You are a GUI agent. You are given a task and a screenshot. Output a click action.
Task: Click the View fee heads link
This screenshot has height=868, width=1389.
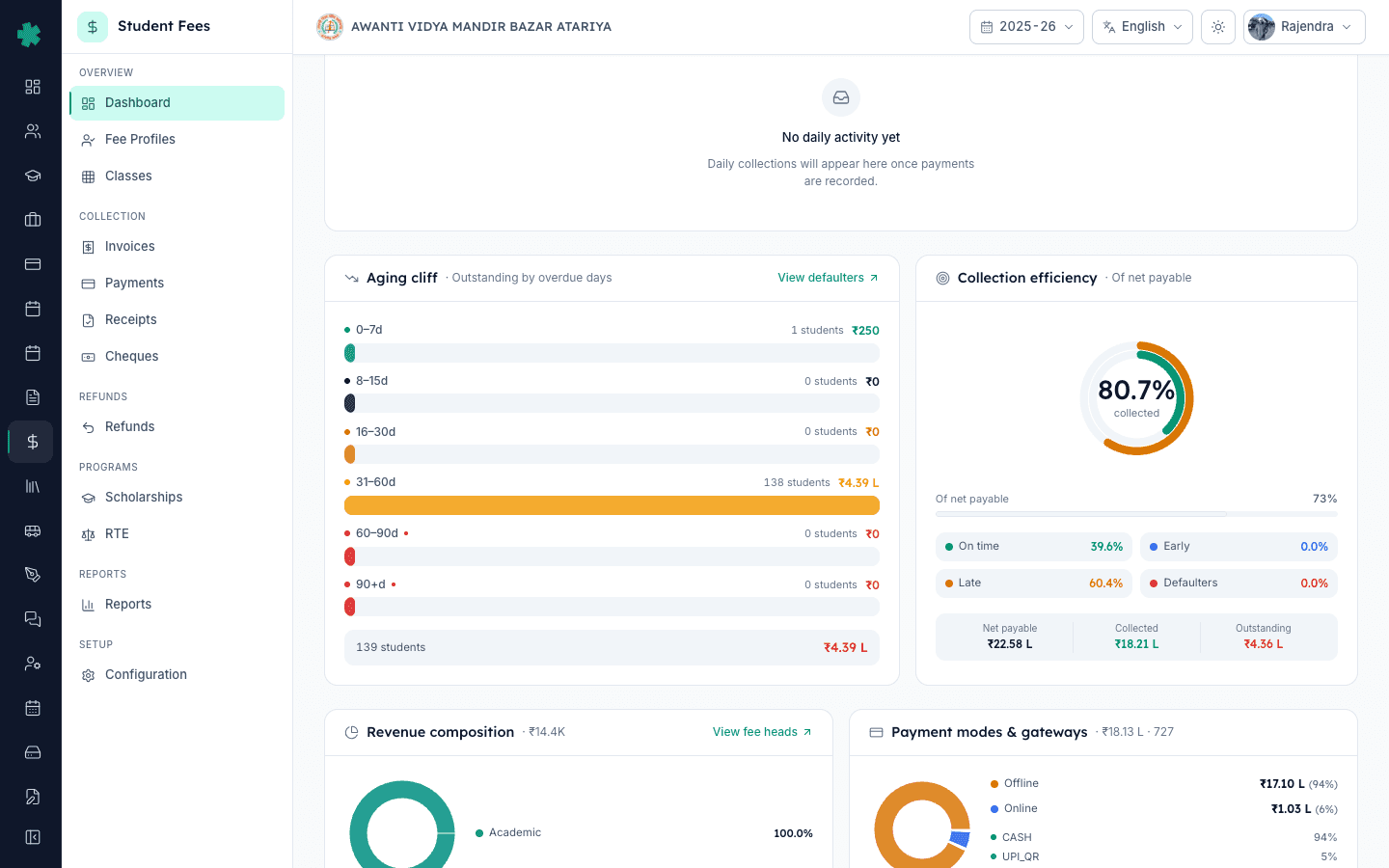pyautogui.click(x=762, y=732)
